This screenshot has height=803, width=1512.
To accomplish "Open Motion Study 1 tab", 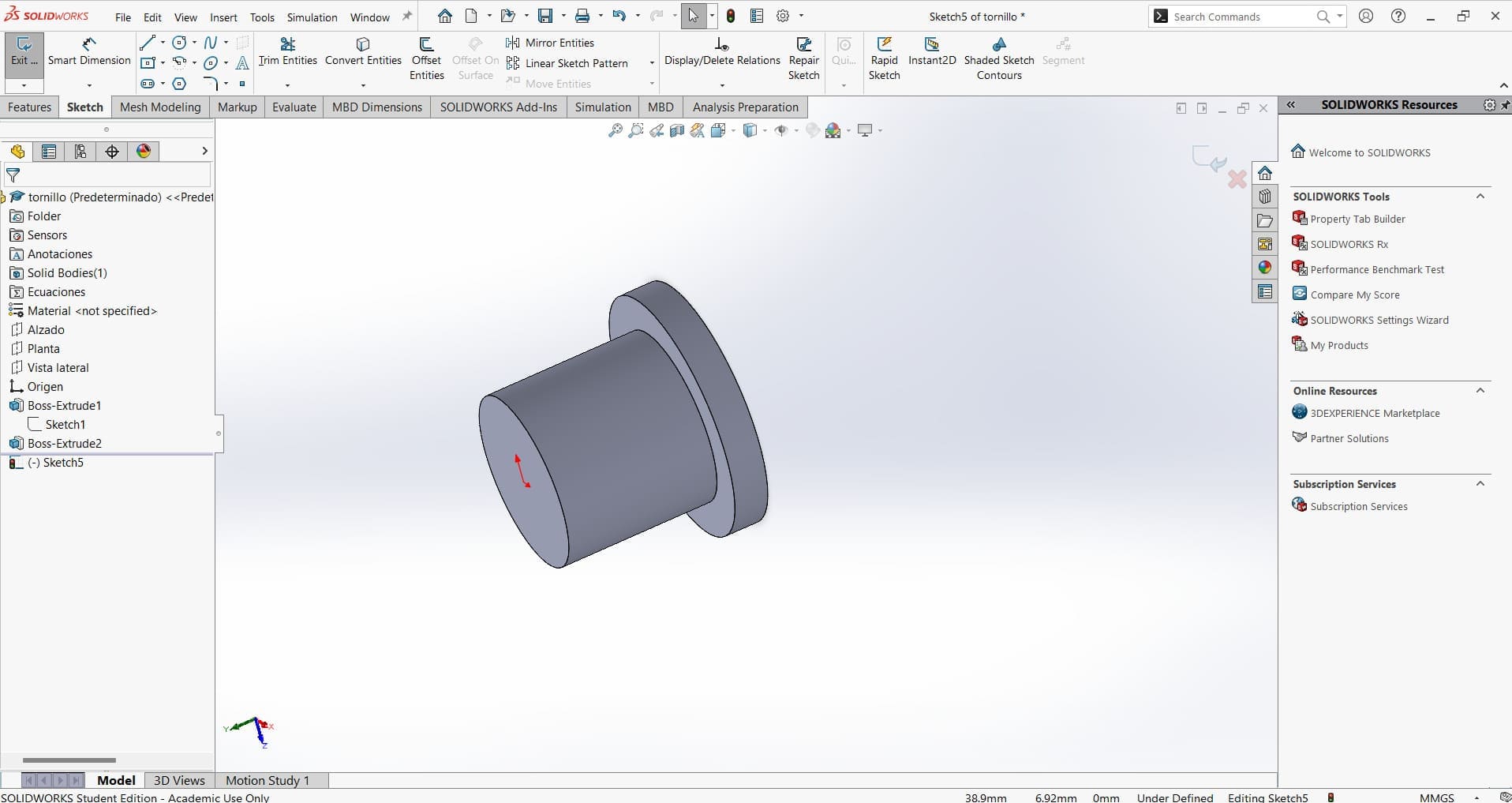I will (x=268, y=780).
